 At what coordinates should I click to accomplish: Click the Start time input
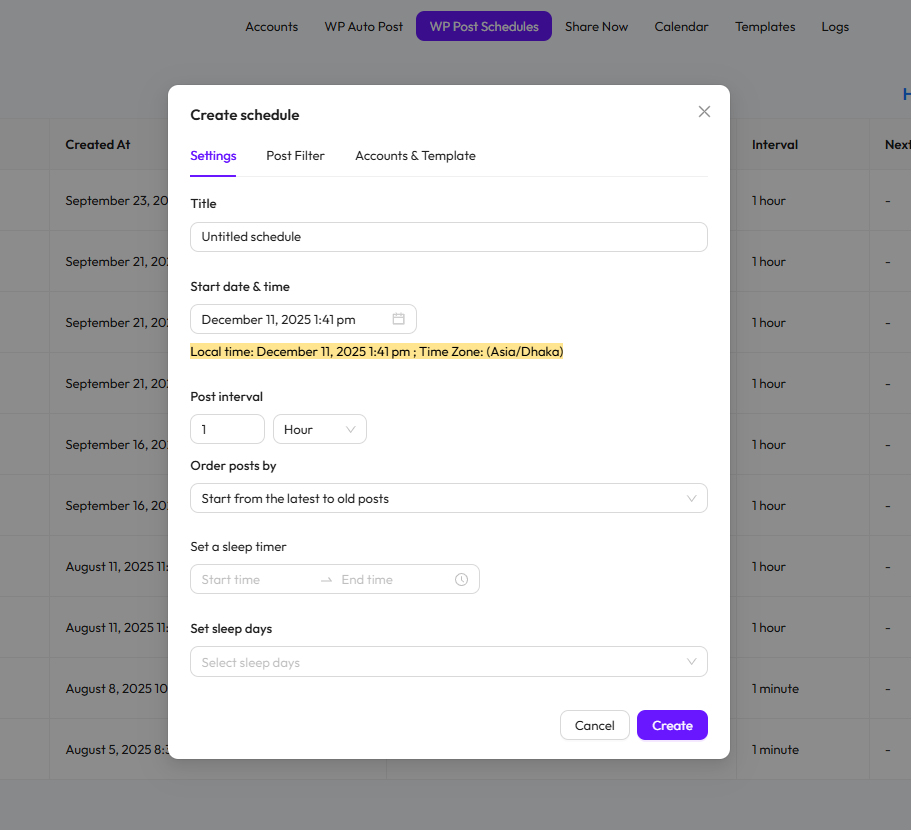pyautogui.click(x=253, y=580)
